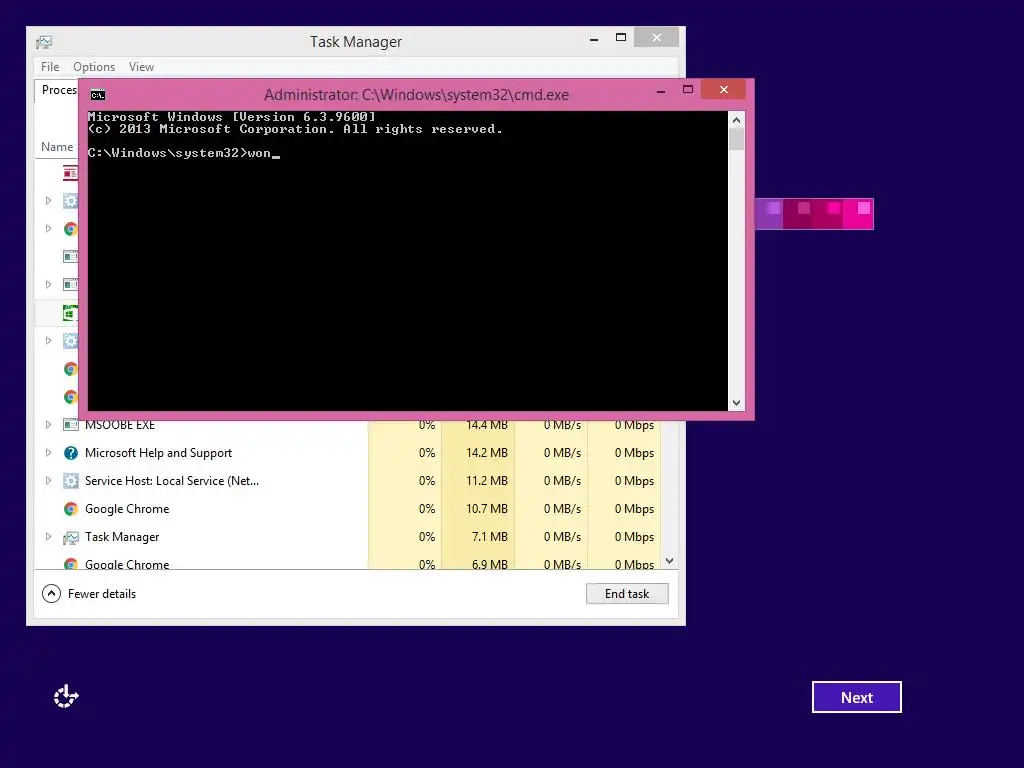Expand the first partially hidden gear process row
1024x768 pixels.
tap(48, 200)
